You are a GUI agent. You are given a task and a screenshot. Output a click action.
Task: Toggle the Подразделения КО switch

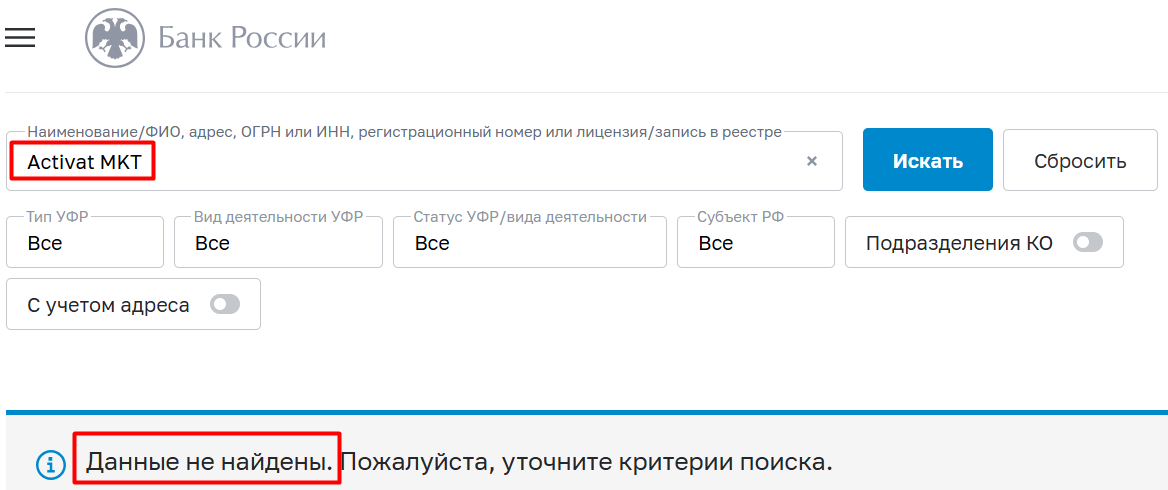pos(1088,242)
